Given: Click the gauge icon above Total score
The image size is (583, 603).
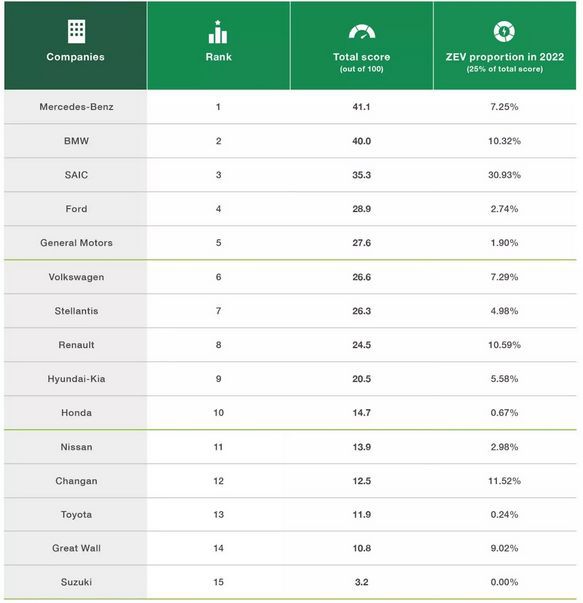Looking at the screenshot, I should [361, 32].
